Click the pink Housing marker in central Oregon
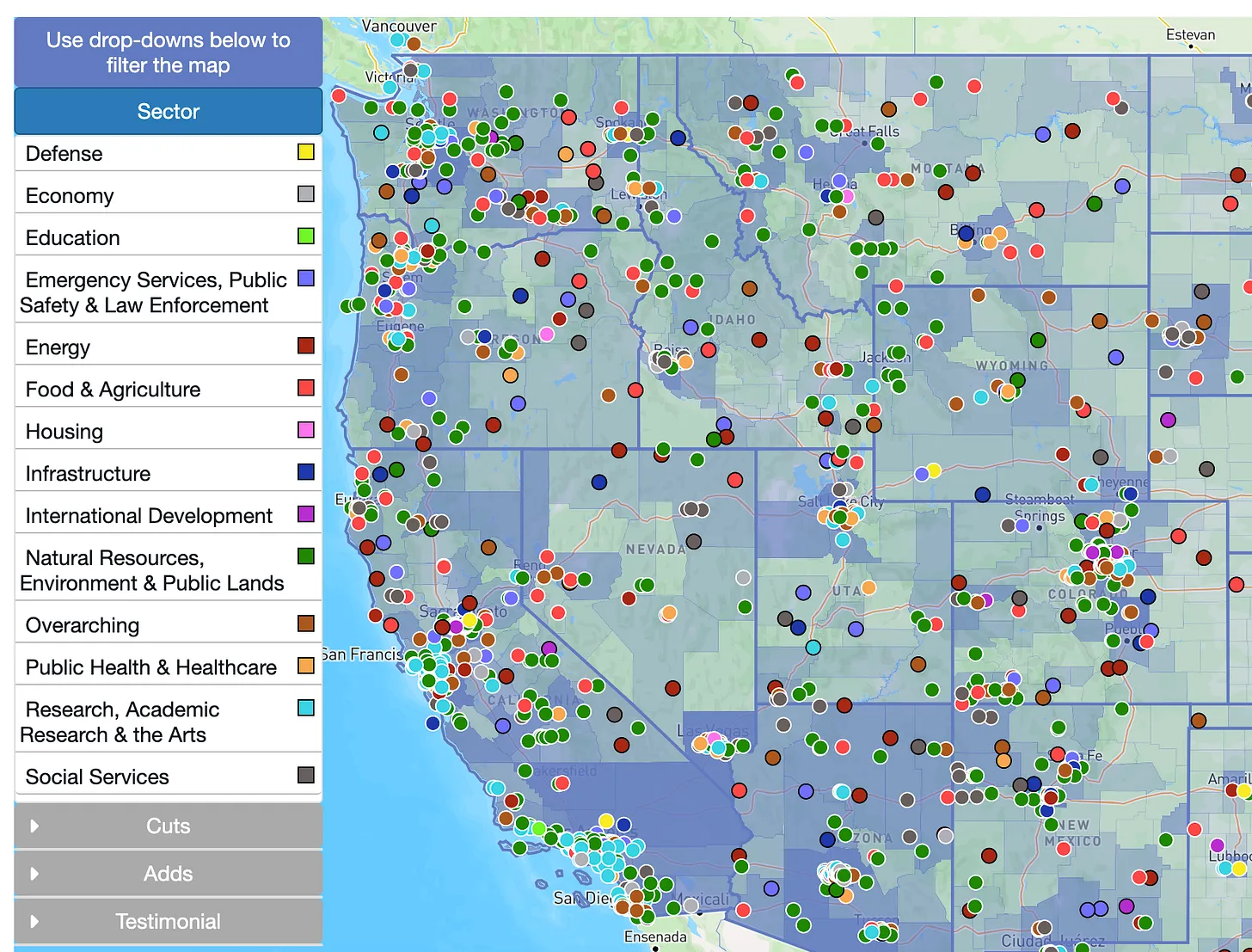This screenshot has width=1252, height=952. coord(547,334)
